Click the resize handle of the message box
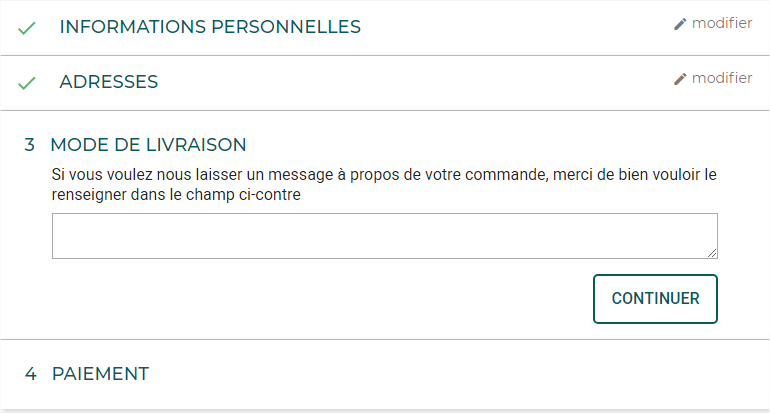770x413 pixels. pyautogui.click(x=712, y=253)
